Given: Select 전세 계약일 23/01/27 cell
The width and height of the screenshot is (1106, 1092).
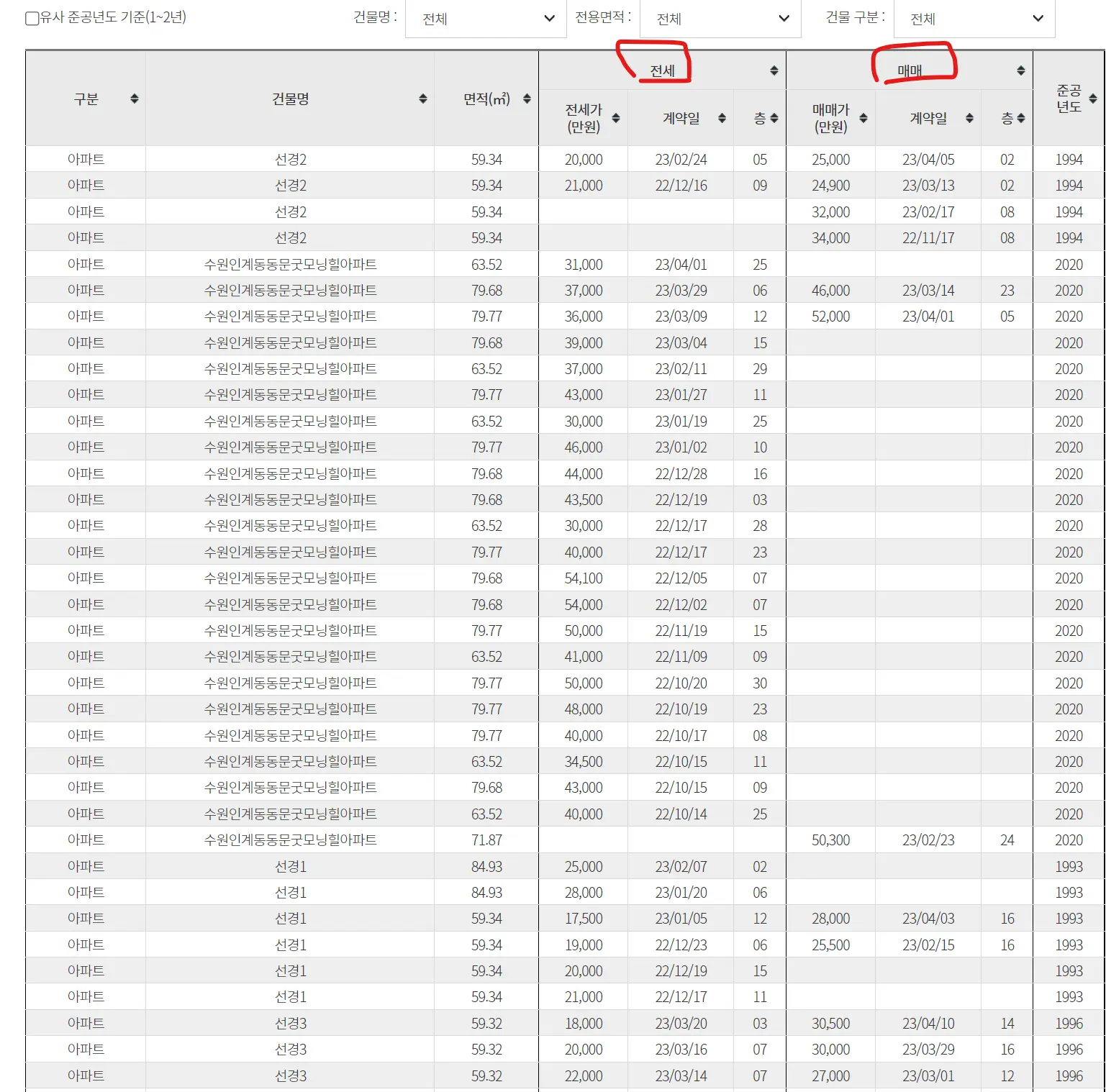Looking at the screenshot, I should coord(681,394).
